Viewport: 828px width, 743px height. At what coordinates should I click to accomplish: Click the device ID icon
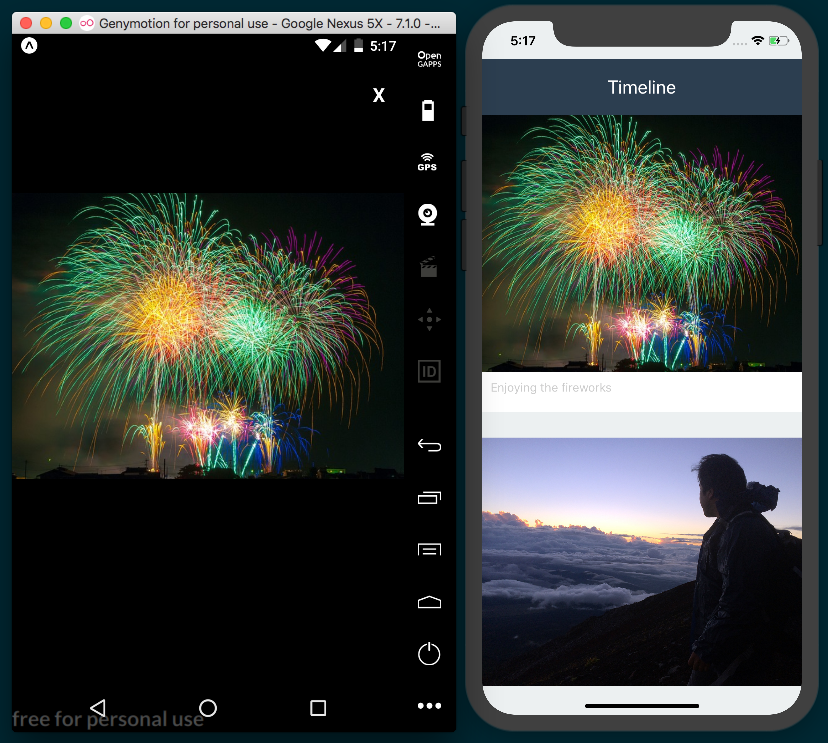[x=428, y=372]
